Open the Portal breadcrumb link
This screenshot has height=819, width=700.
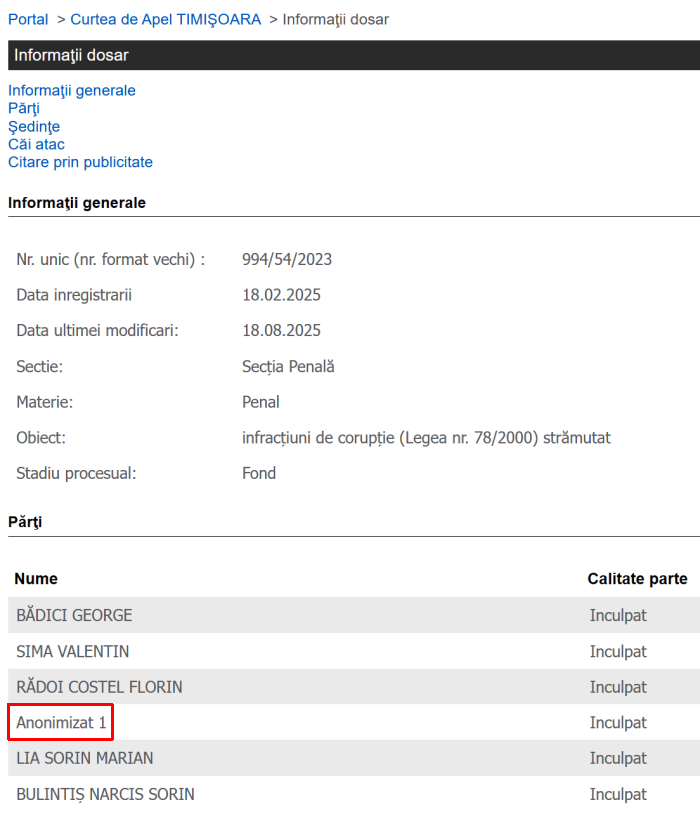[28, 20]
